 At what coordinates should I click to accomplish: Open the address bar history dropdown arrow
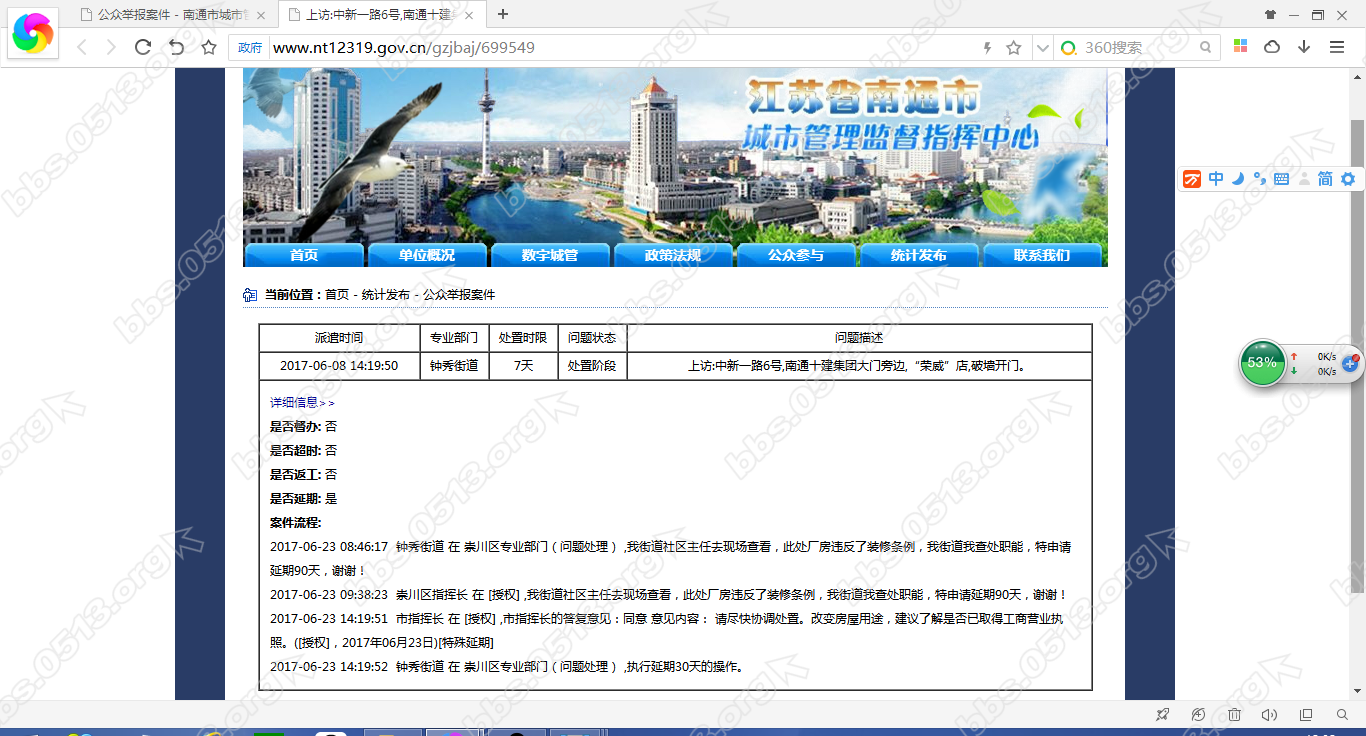pos(1043,46)
